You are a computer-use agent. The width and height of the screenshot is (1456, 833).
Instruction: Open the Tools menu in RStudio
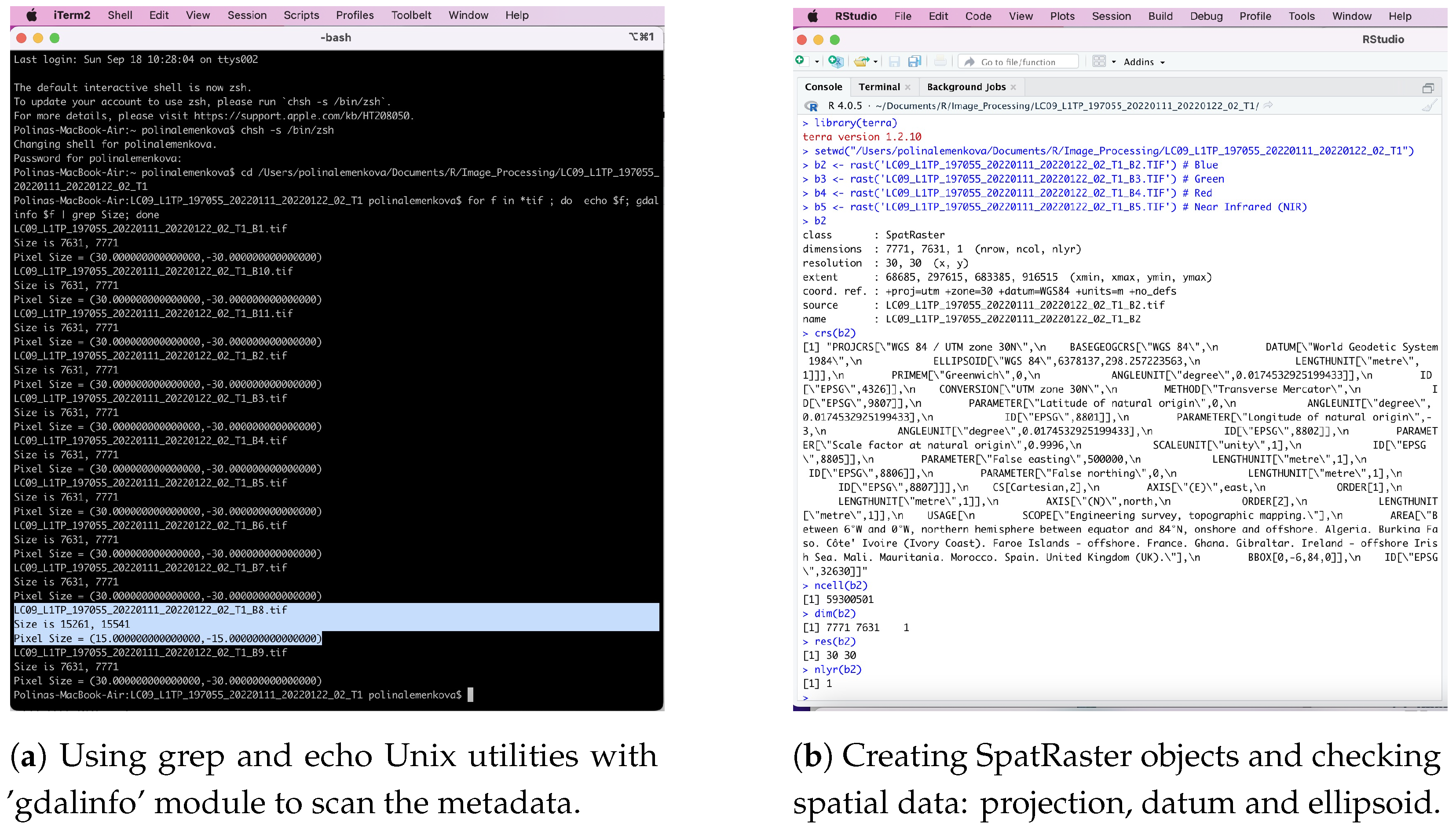(x=1301, y=16)
